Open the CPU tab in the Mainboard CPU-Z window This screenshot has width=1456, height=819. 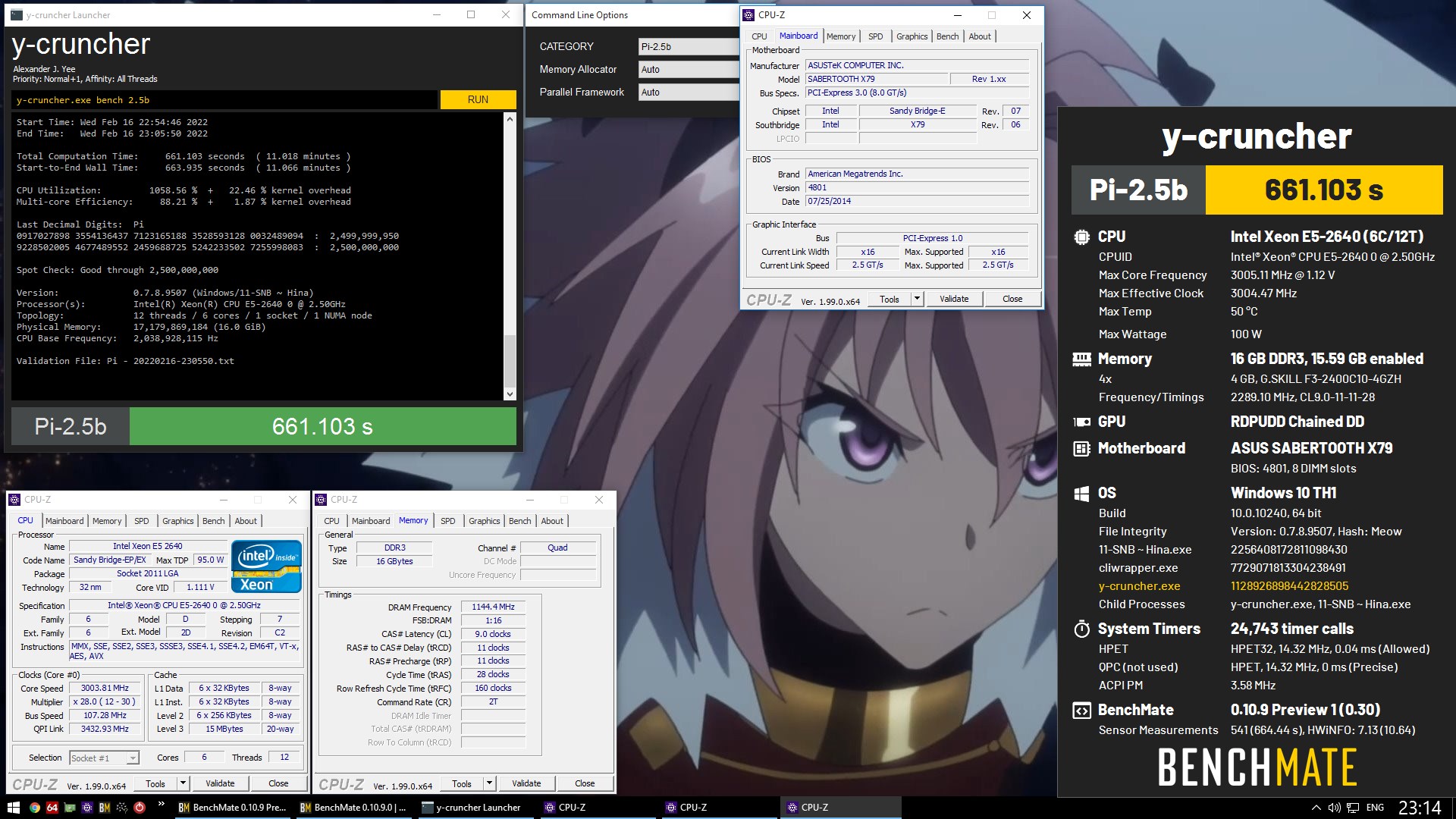[759, 36]
